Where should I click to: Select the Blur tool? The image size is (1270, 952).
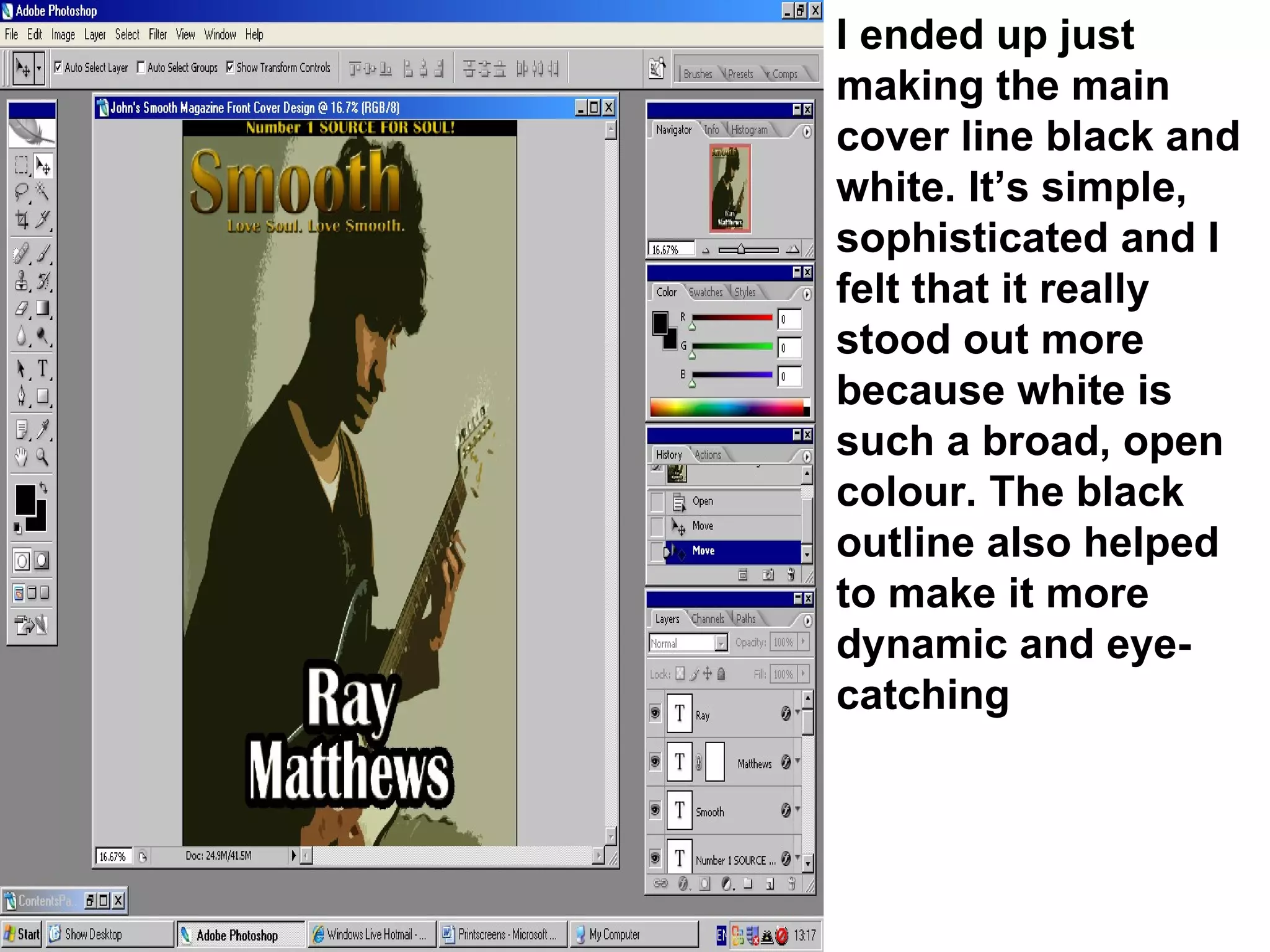coord(21,335)
